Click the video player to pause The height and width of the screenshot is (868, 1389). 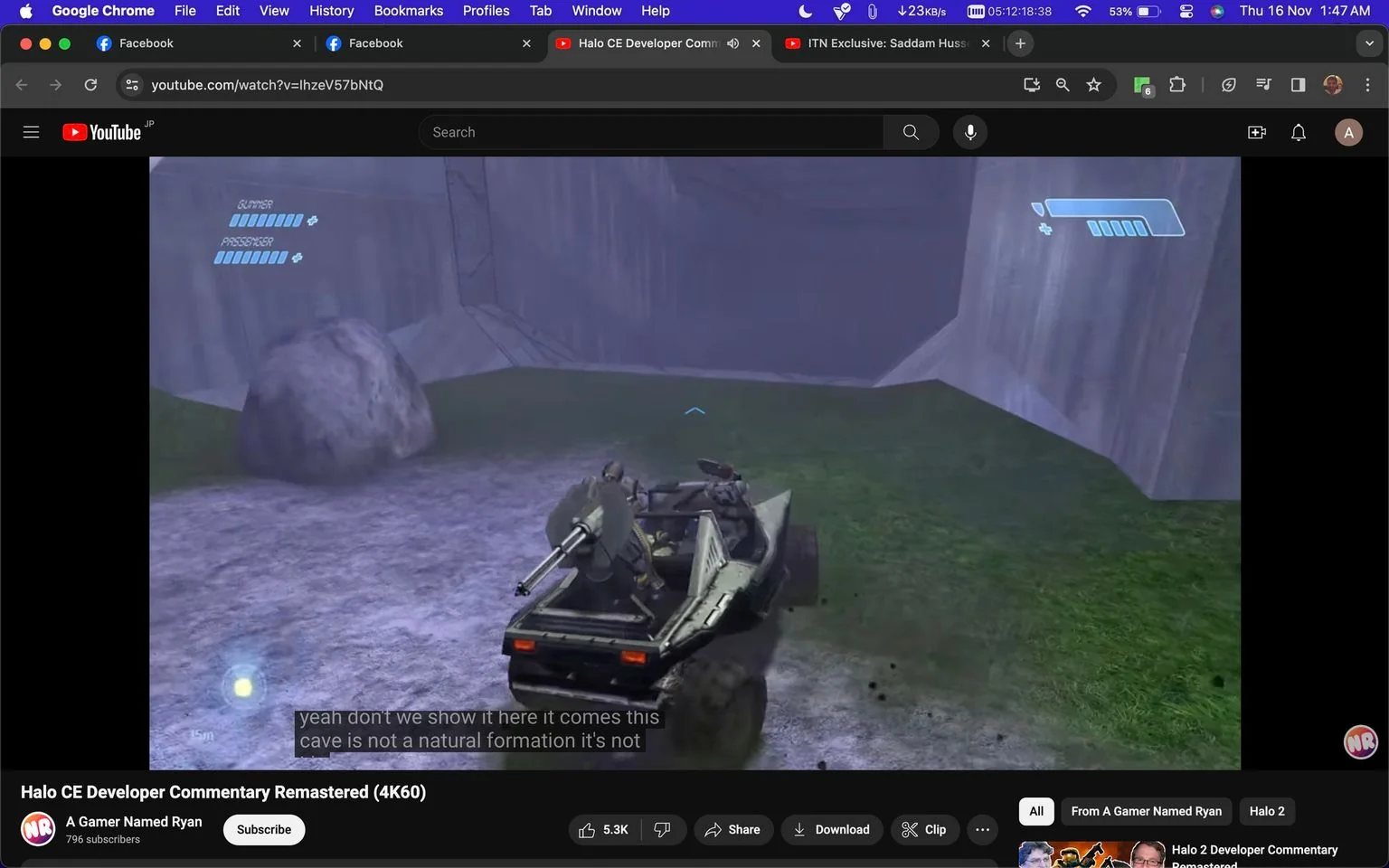(694, 463)
